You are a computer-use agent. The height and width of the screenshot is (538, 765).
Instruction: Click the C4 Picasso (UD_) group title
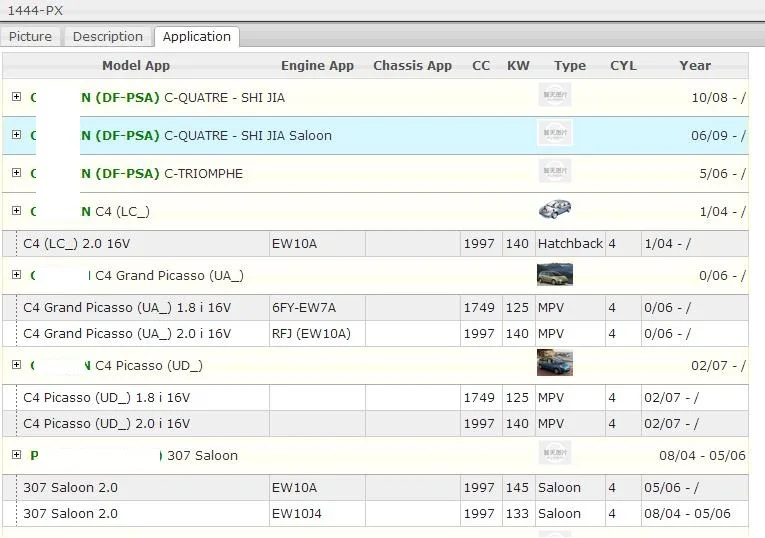(x=149, y=366)
